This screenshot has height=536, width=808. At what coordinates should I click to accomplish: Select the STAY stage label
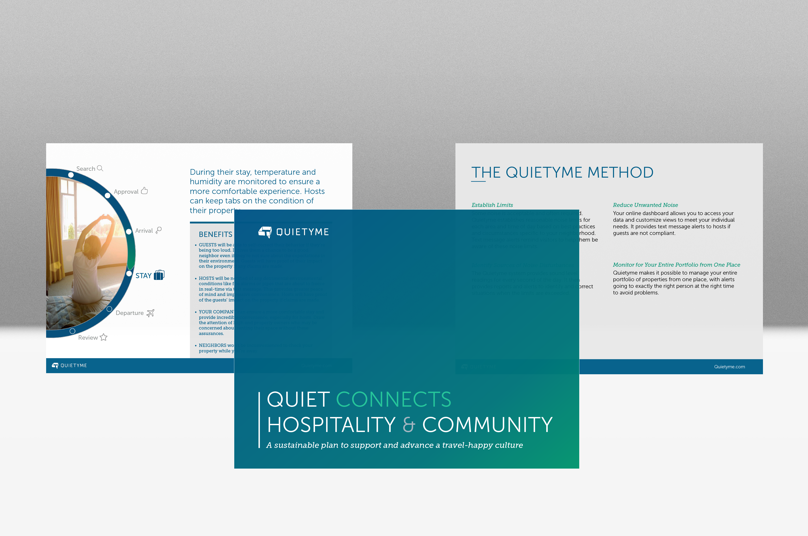[x=143, y=276]
